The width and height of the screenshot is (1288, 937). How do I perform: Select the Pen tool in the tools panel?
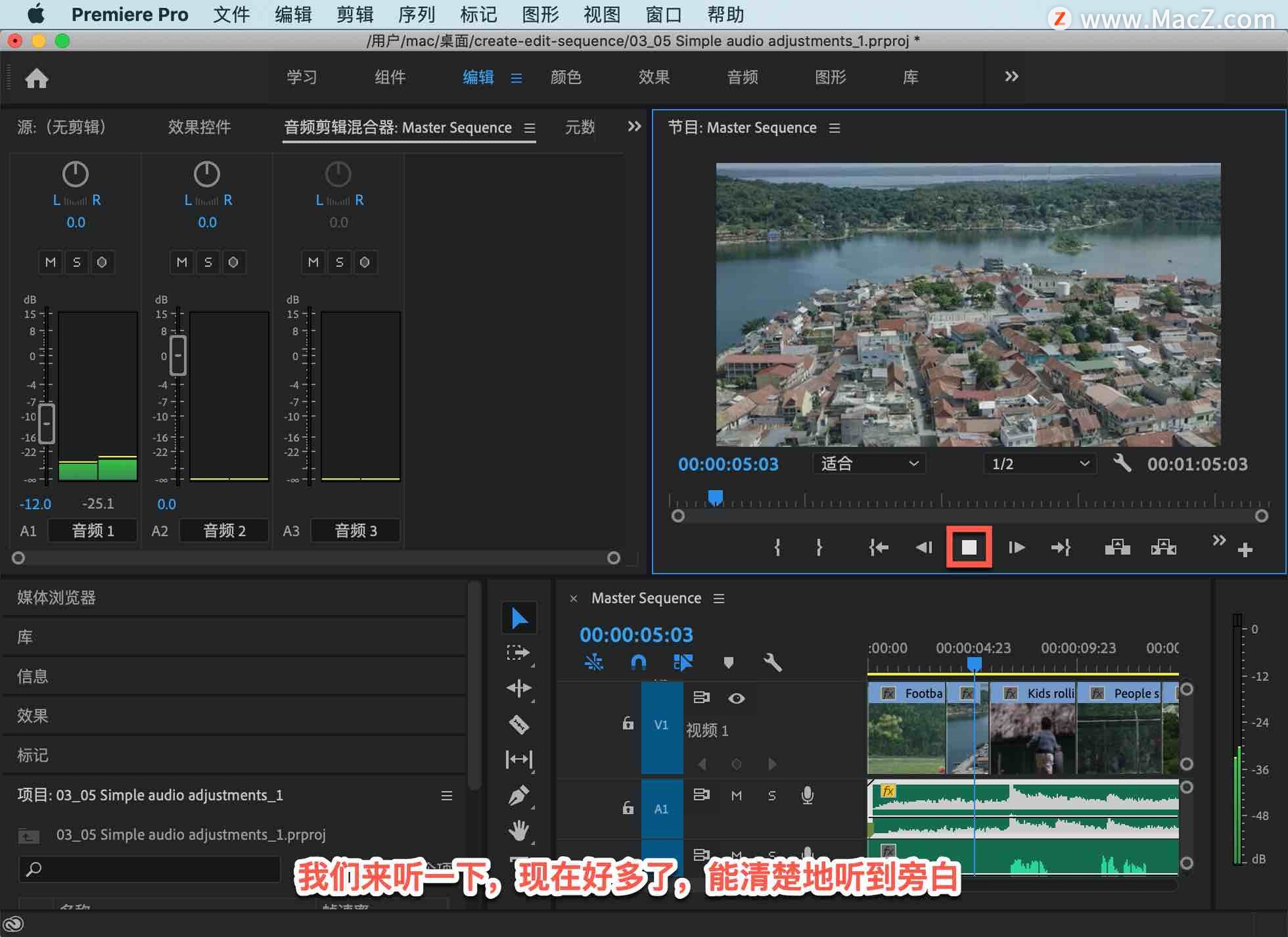pos(519,795)
